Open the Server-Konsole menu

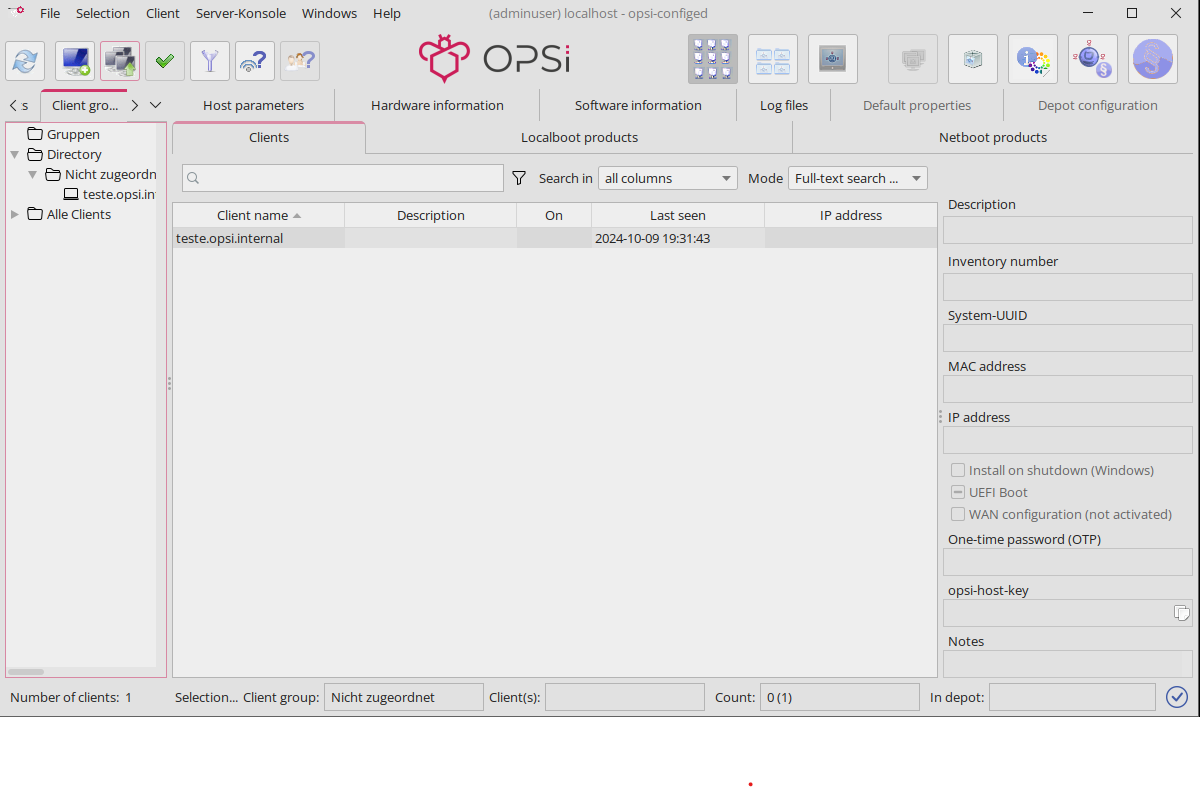coord(241,13)
